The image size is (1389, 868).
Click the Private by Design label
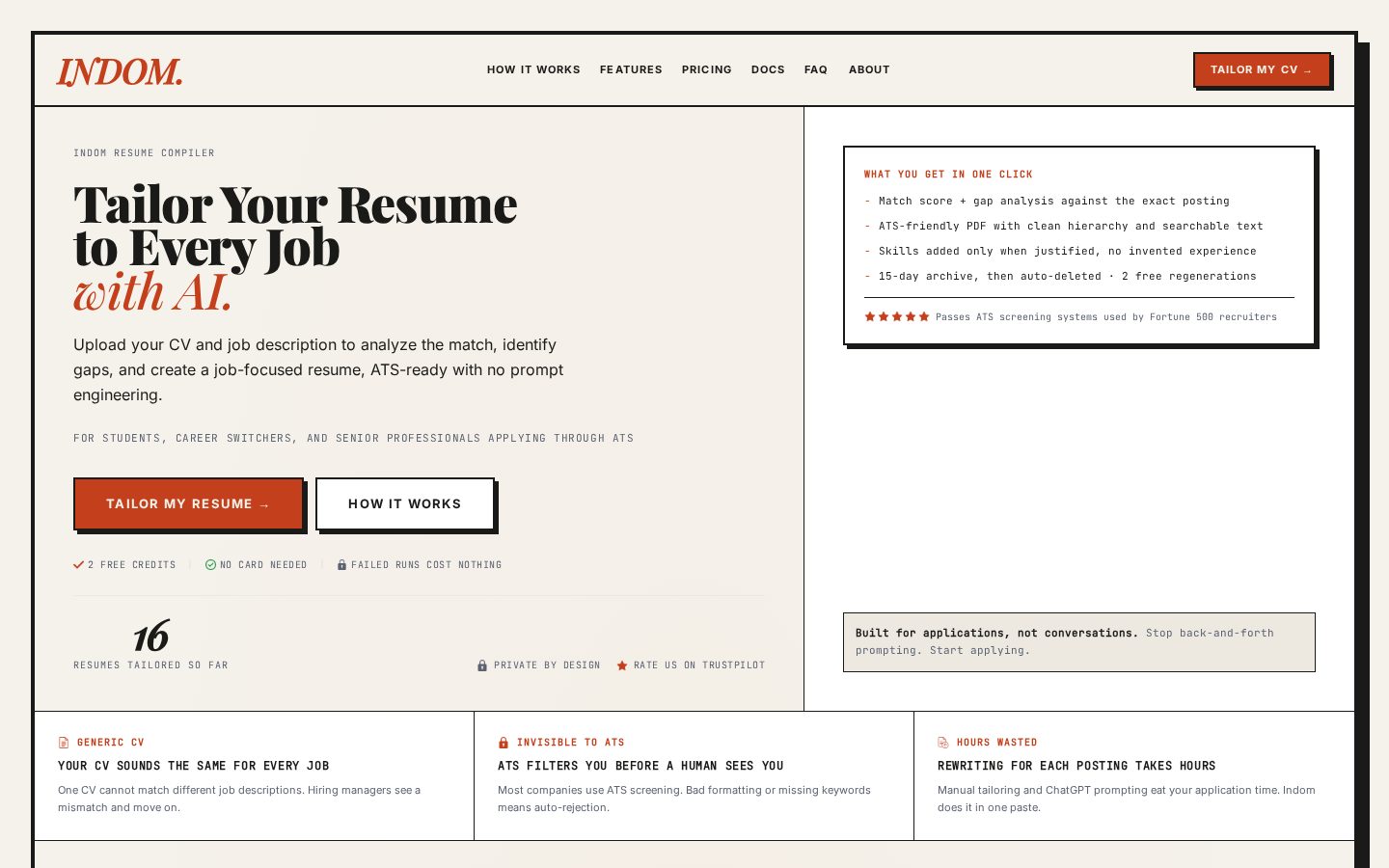coord(547,665)
